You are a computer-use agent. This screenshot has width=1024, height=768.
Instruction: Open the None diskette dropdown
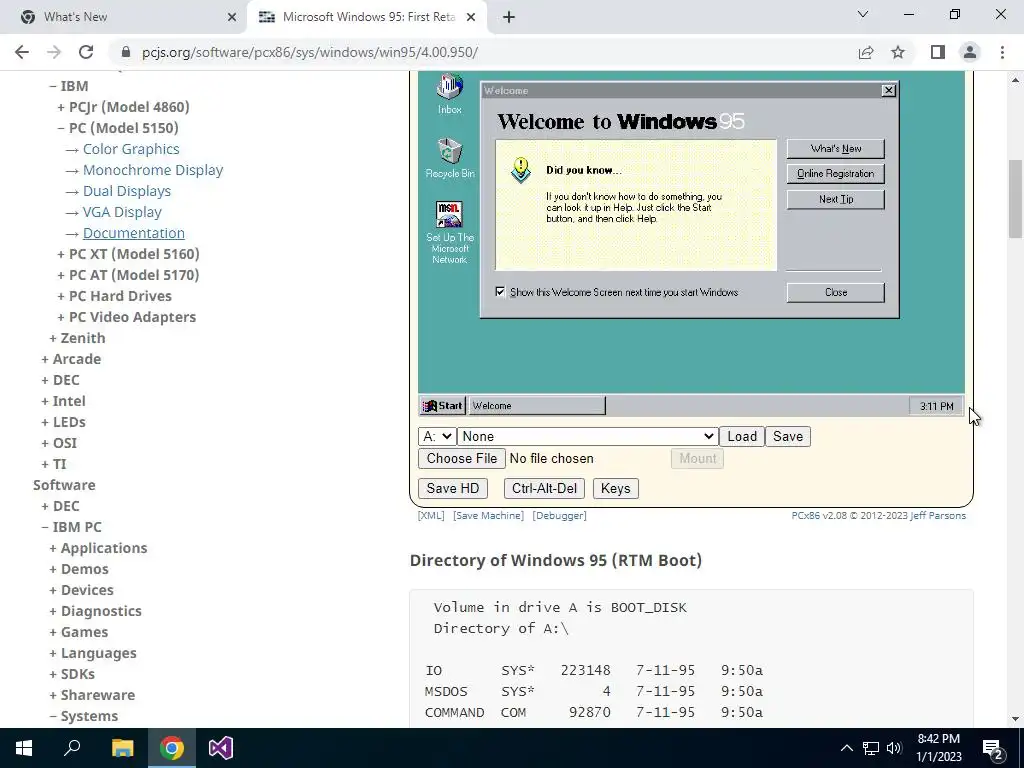pyautogui.click(x=587, y=436)
